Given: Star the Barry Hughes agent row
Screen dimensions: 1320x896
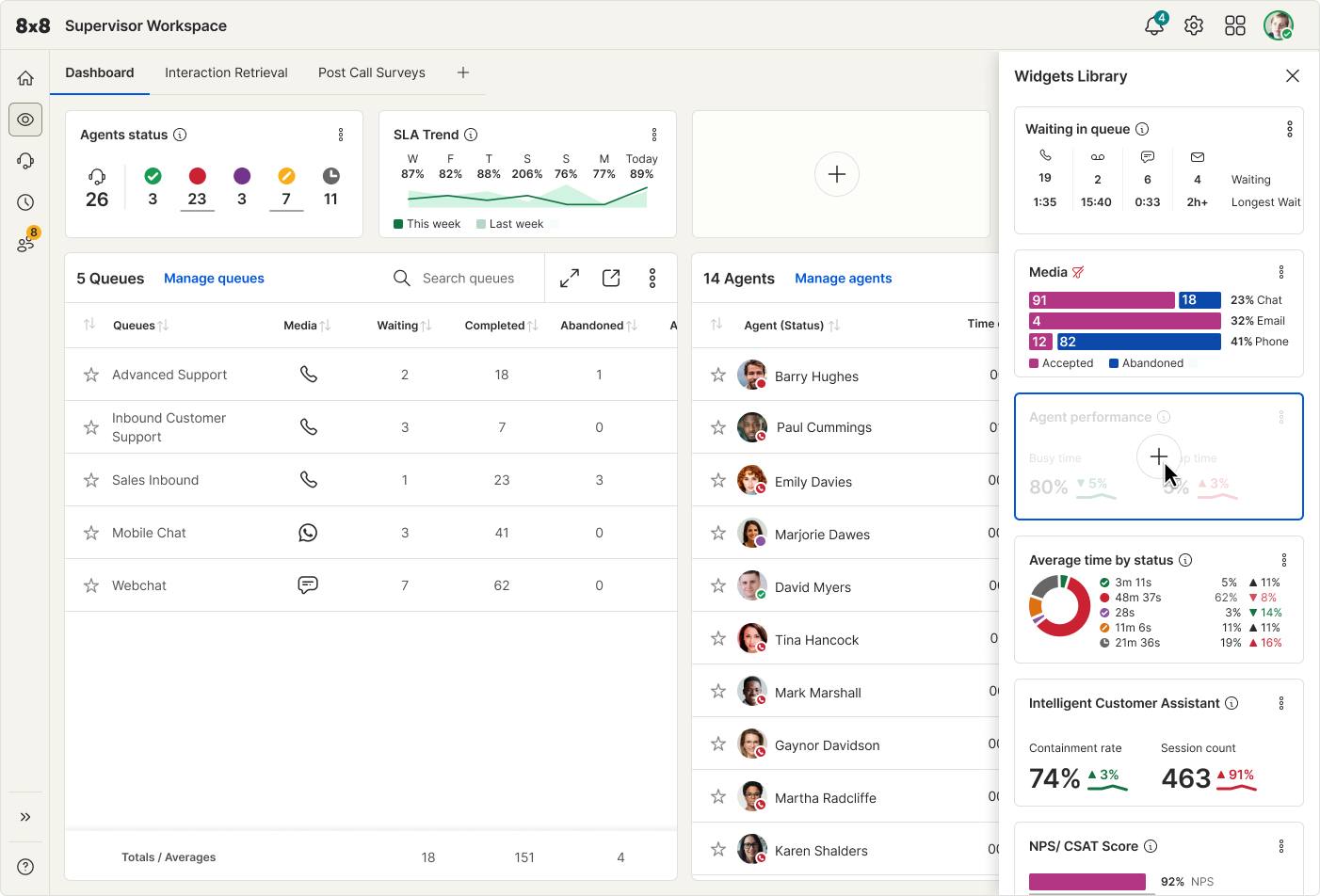Looking at the screenshot, I should click(718, 376).
